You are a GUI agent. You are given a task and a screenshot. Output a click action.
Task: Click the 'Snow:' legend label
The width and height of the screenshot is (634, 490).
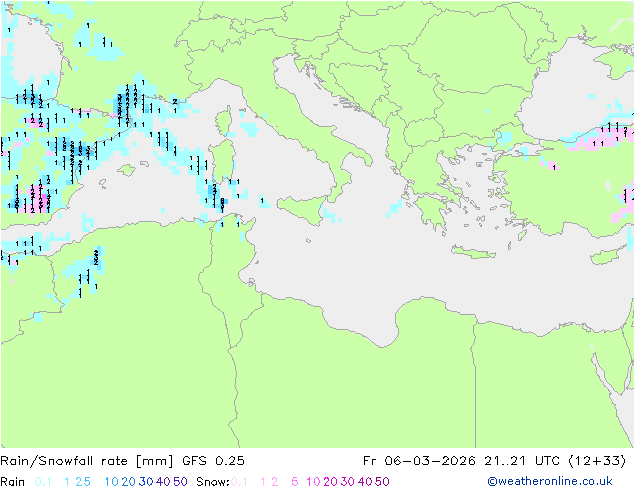pyautogui.click(x=213, y=482)
